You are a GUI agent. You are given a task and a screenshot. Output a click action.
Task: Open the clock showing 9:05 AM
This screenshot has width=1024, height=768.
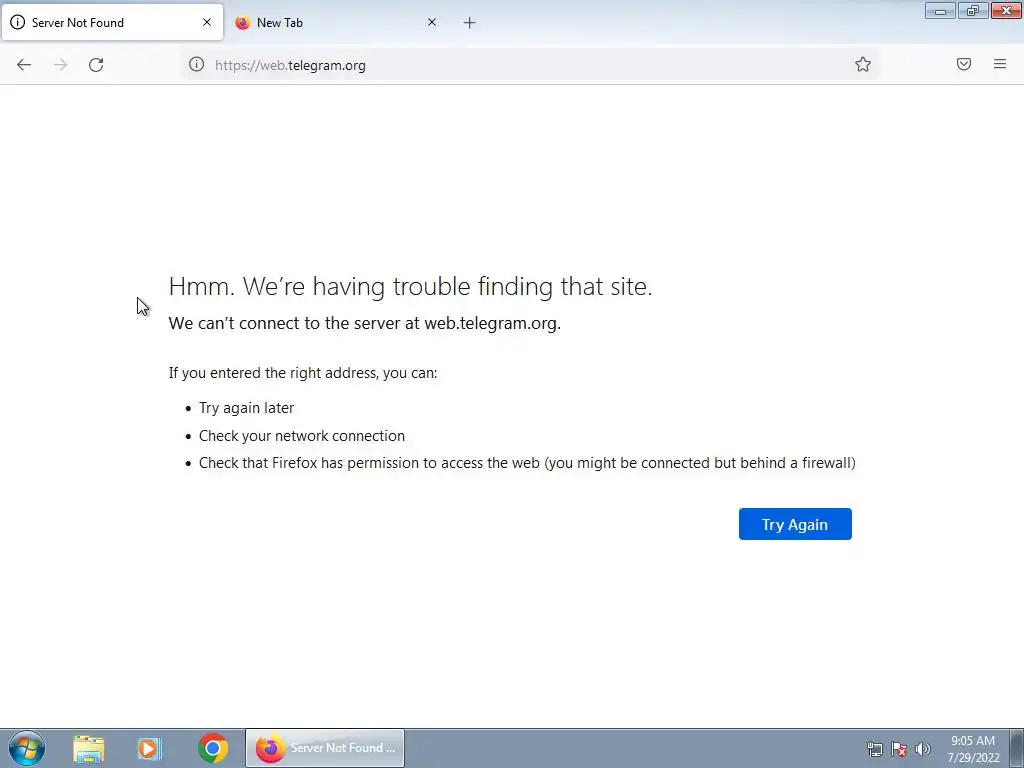(x=973, y=749)
